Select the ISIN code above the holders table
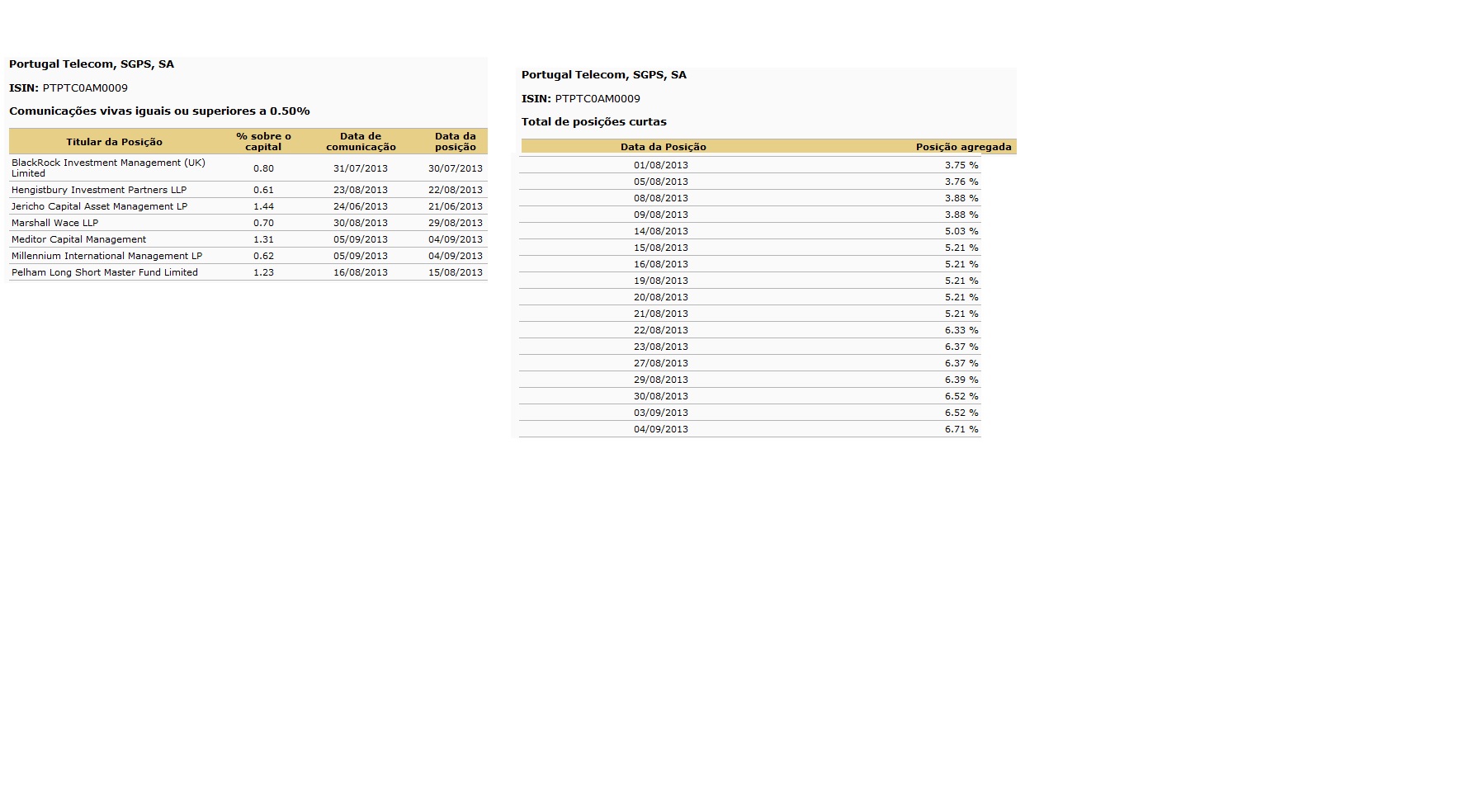This screenshot has height=812, width=1469. pos(85,88)
